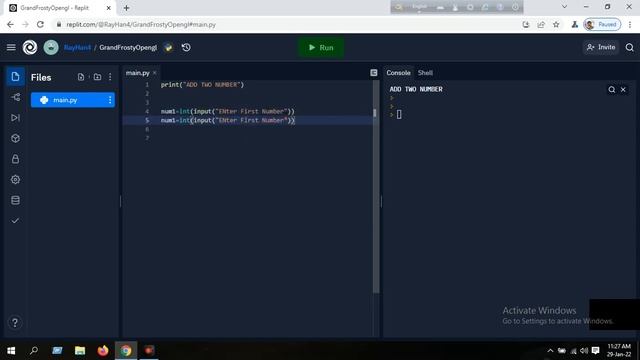Click code line 4 num1 input statement
Screen dimensions: 640x360
227,111
